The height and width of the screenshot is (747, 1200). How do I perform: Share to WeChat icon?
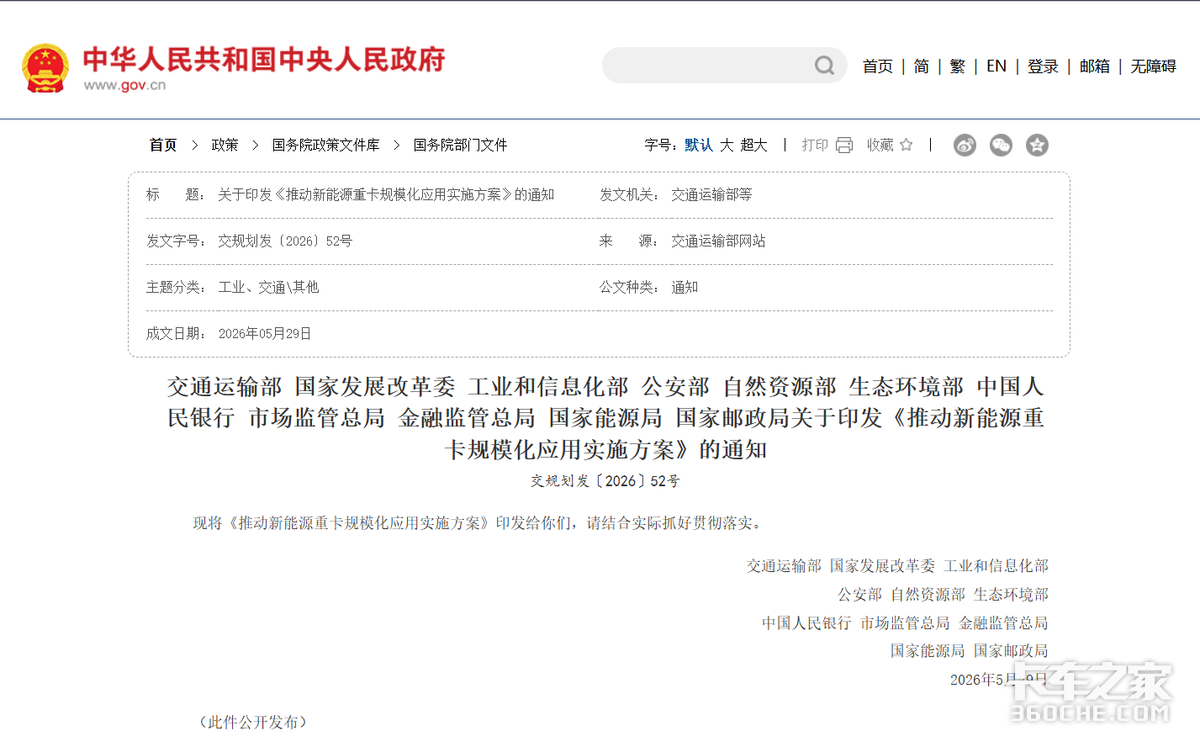1001,145
